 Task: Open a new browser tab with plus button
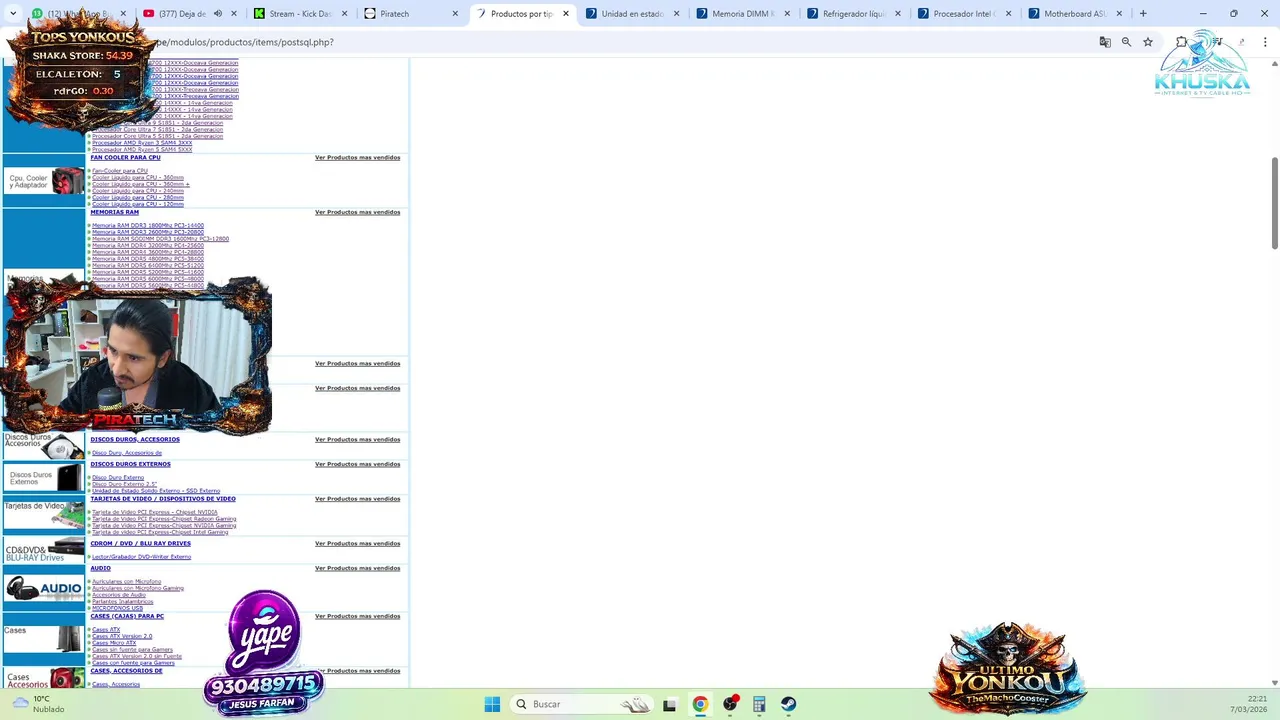coord(1143,14)
